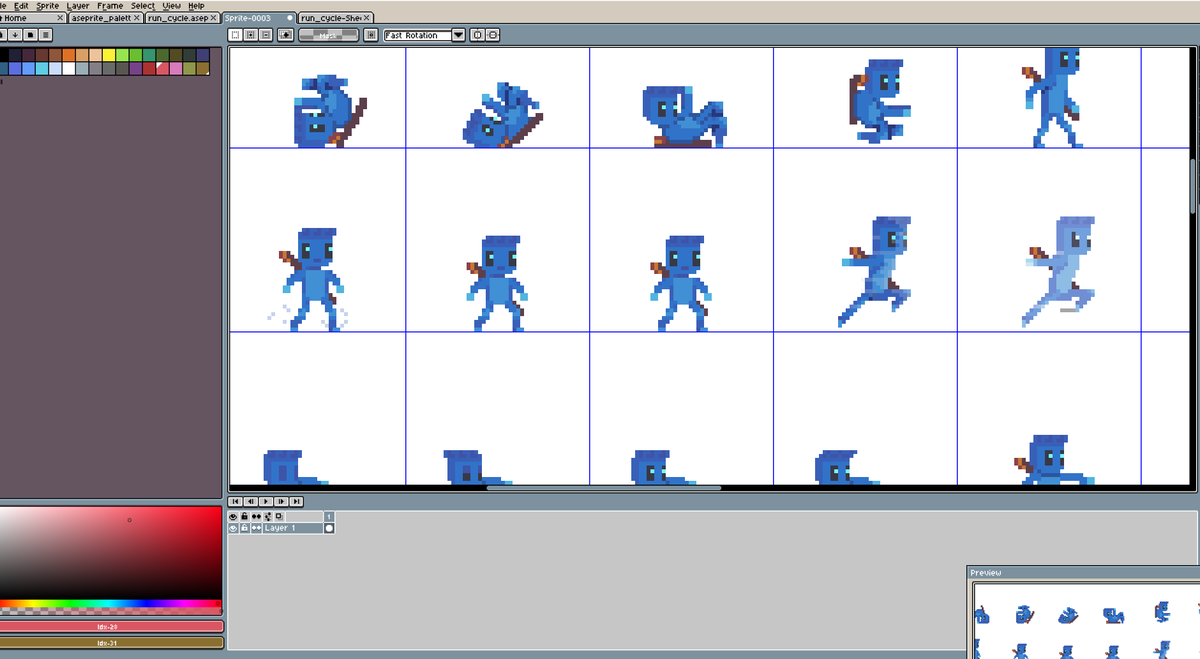
Task: Click the rainbow hue slider
Action: click(110, 604)
